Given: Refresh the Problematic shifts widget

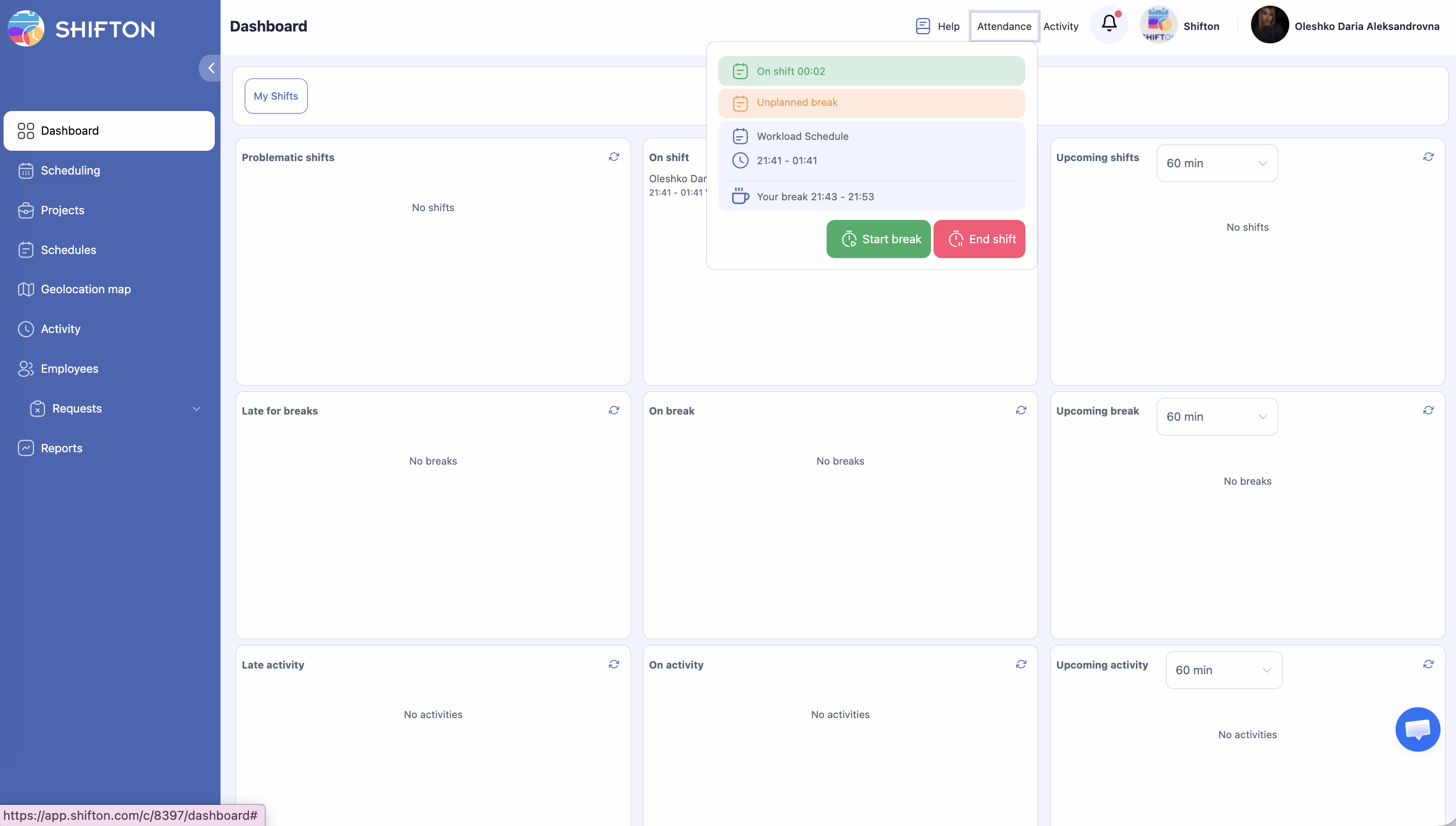Looking at the screenshot, I should [614, 156].
